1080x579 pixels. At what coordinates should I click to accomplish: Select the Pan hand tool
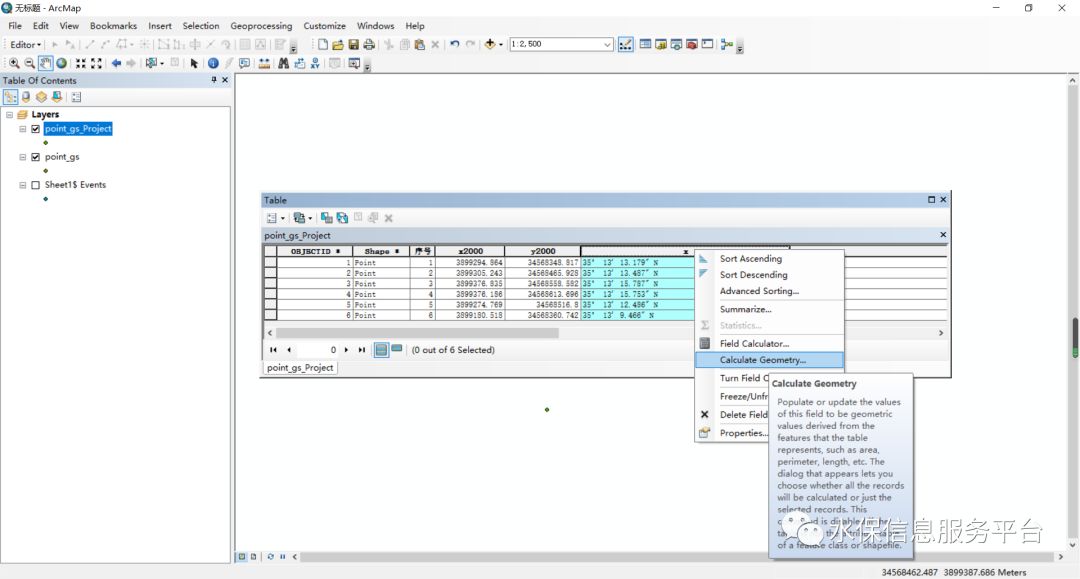click(x=45, y=63)
